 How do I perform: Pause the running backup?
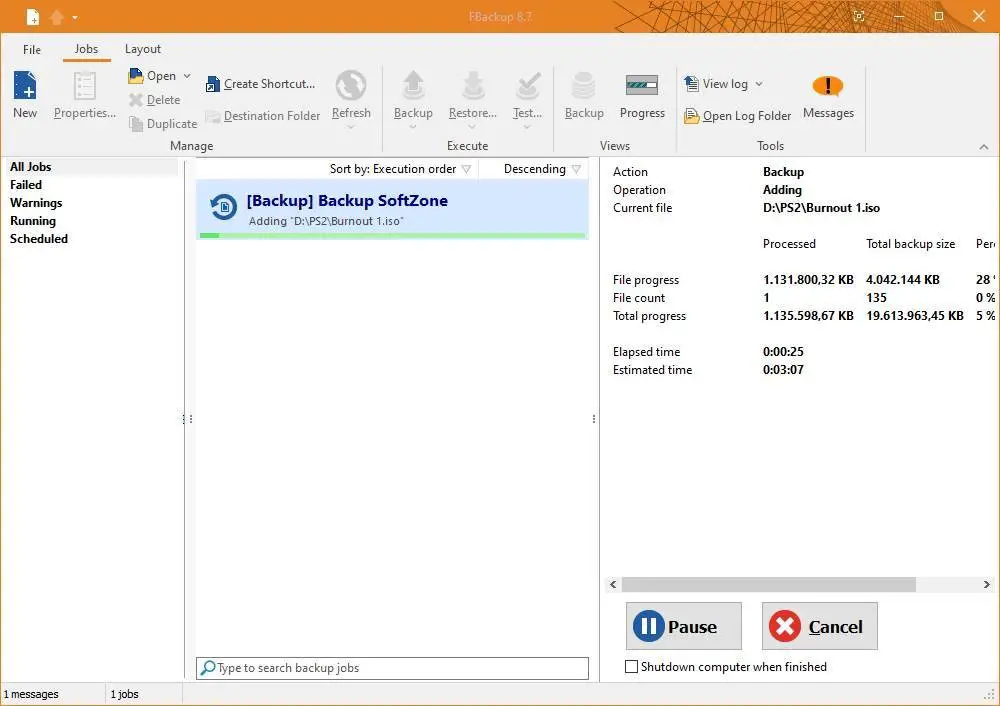pyautogui.click(x=683, y=626)
